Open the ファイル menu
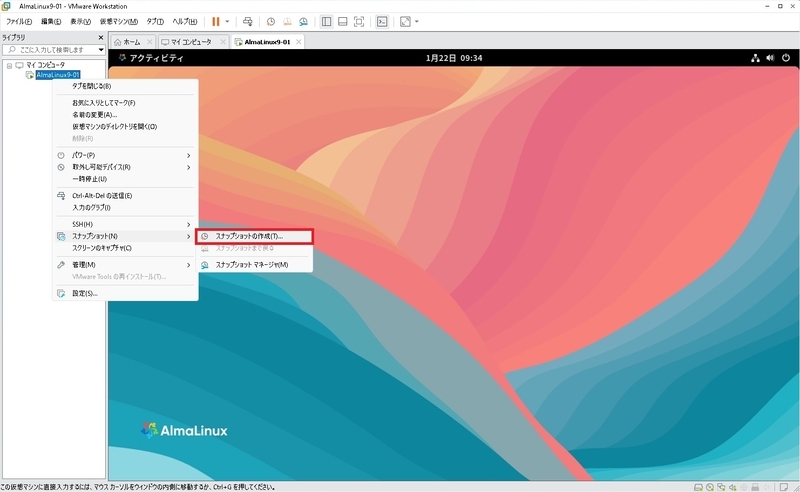 tap(19, 21)
